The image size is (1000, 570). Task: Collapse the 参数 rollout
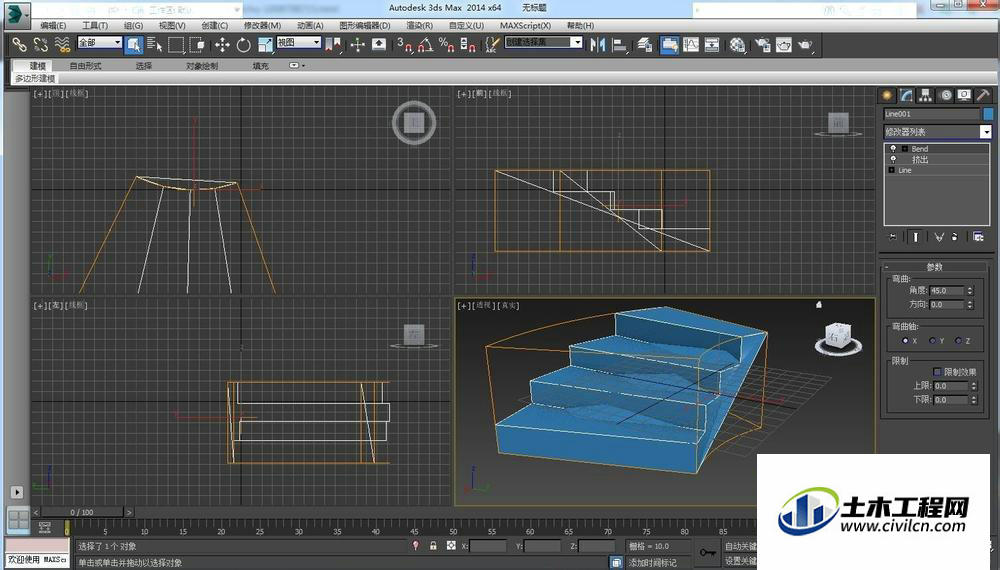click(x=934, y=267)
